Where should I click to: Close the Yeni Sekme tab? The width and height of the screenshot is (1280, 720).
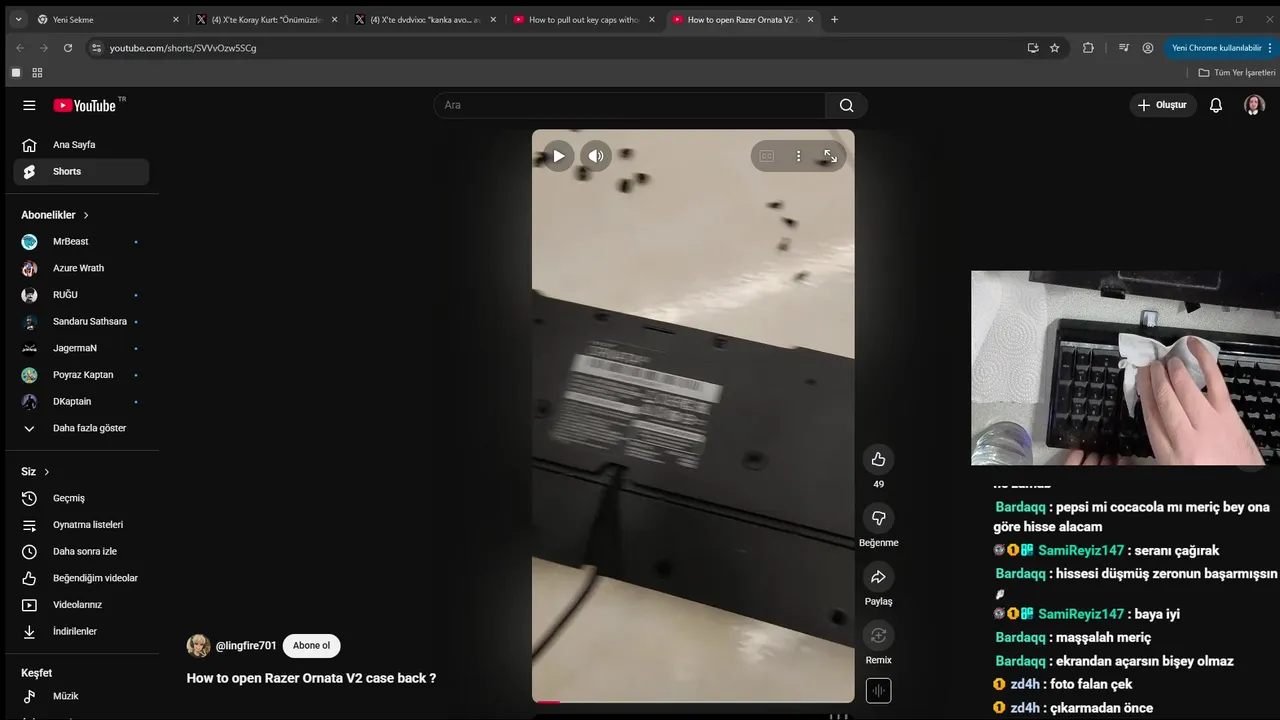click(x=176, y=19)
